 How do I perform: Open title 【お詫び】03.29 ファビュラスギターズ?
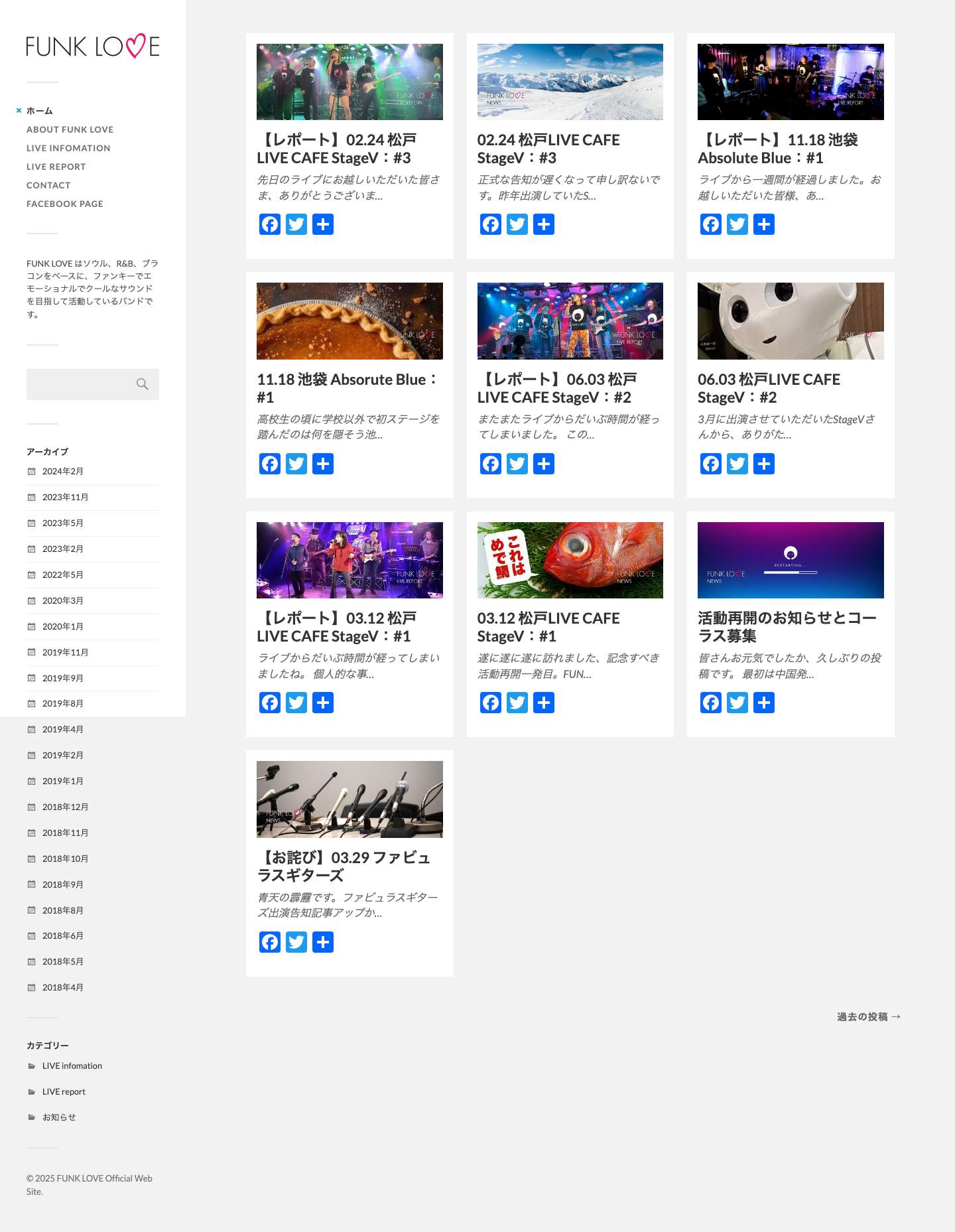pos(344,866)
